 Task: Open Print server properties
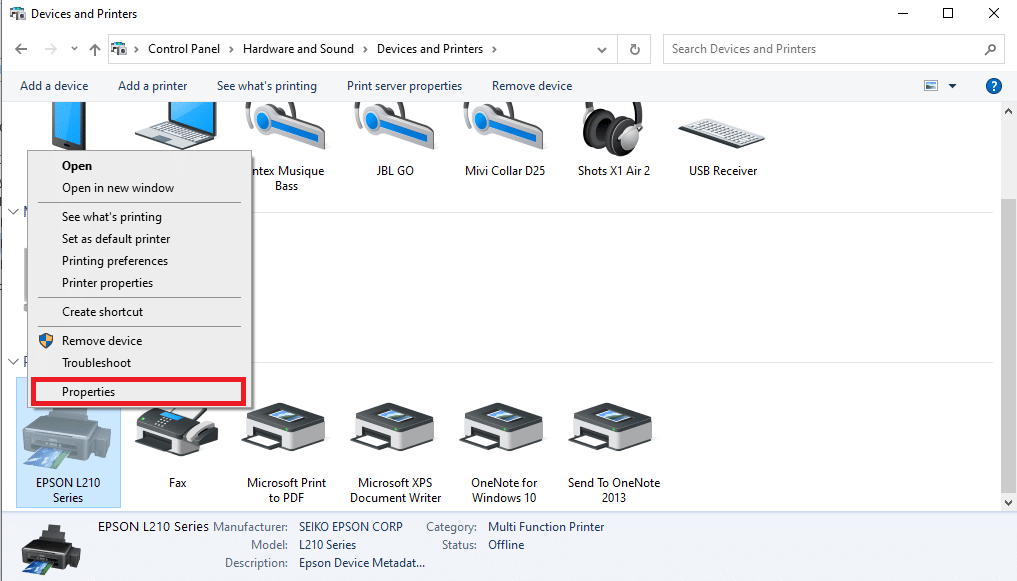click(404, 86)
